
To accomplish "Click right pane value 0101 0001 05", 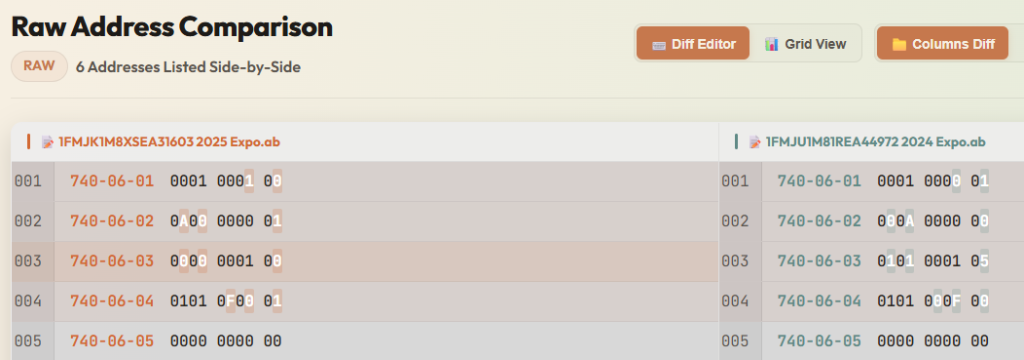I will click(933, 261).
